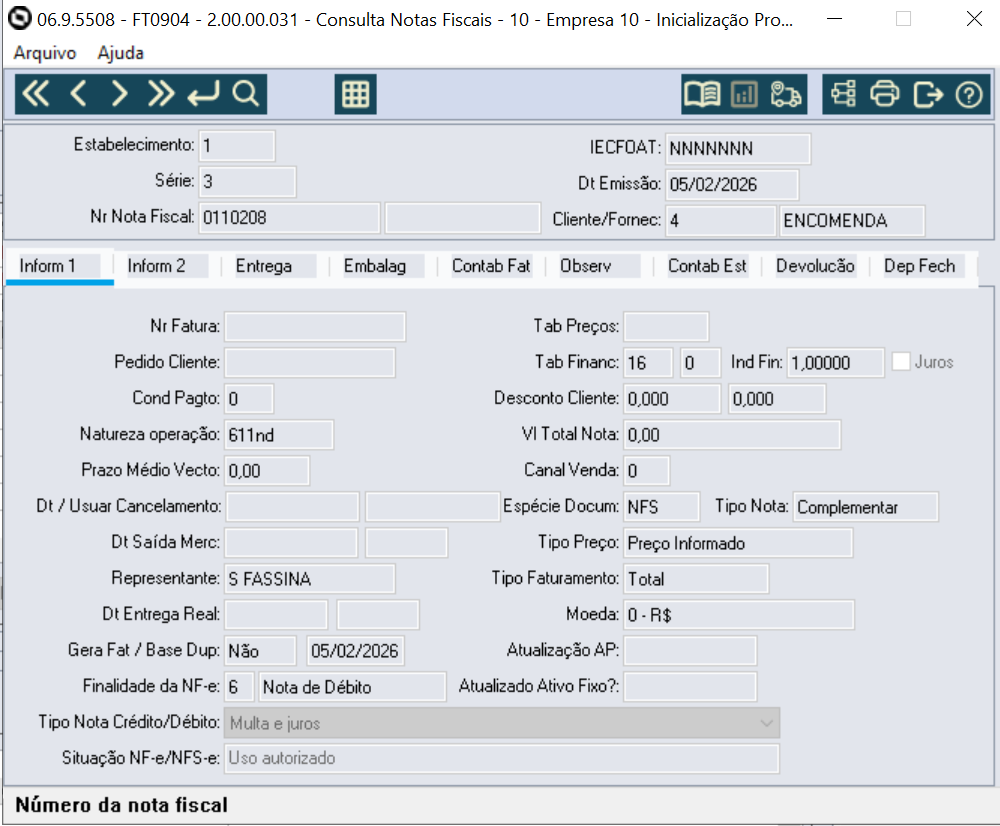The height and width of the screenshot is (826, 1000).
Task: Click the delivery truck icon
Action: click(786, 94)
